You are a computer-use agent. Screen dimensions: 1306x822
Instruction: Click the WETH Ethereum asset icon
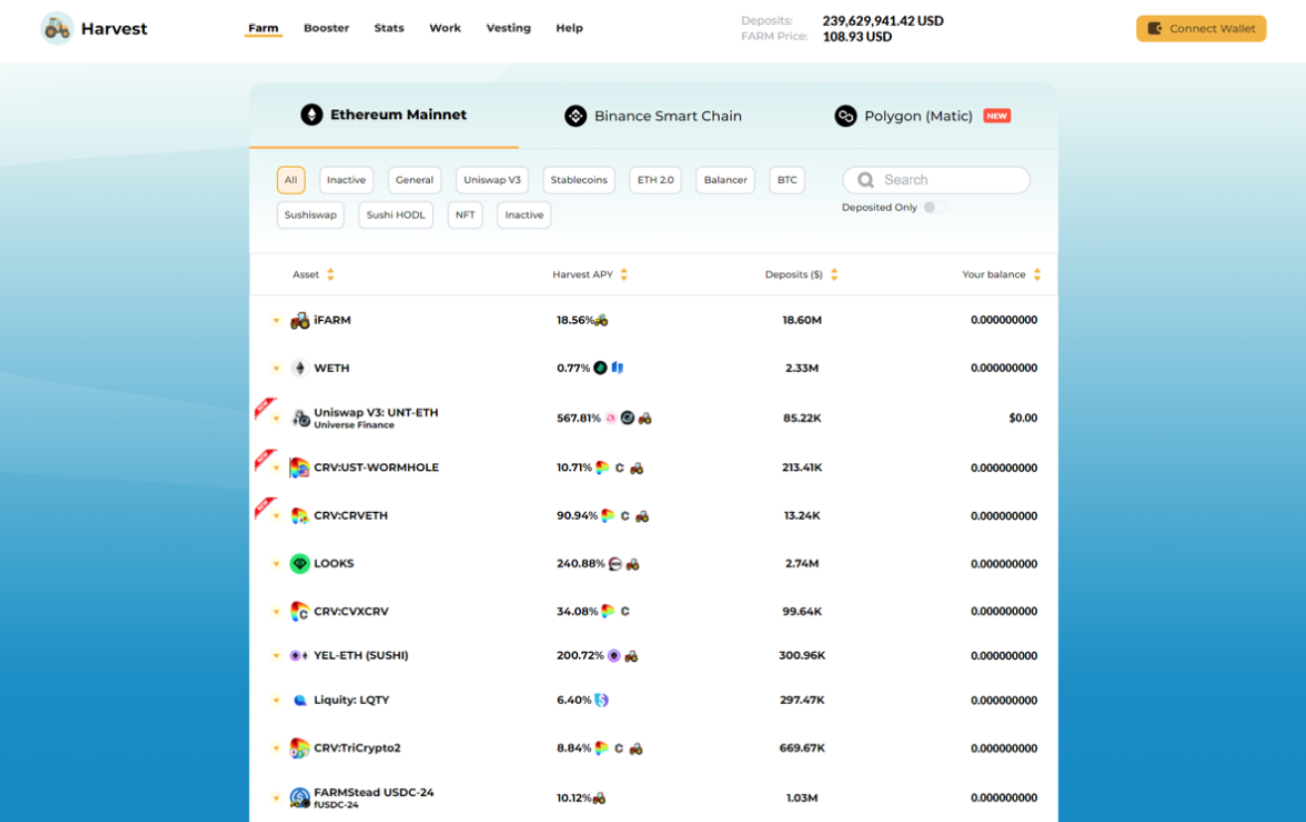pos(299,368)
